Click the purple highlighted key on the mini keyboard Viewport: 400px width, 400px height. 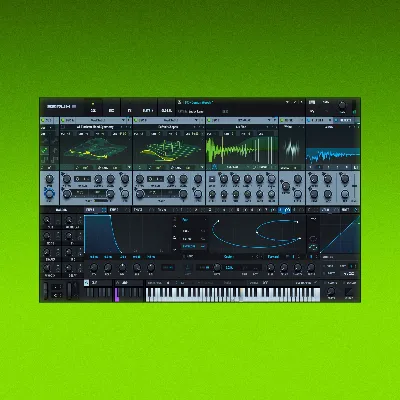point(117,295)
